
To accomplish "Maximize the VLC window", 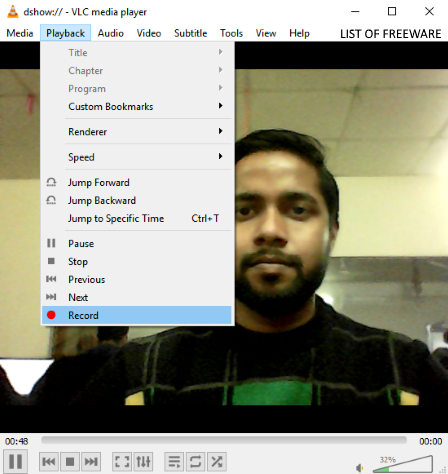I will pos(392,11).
